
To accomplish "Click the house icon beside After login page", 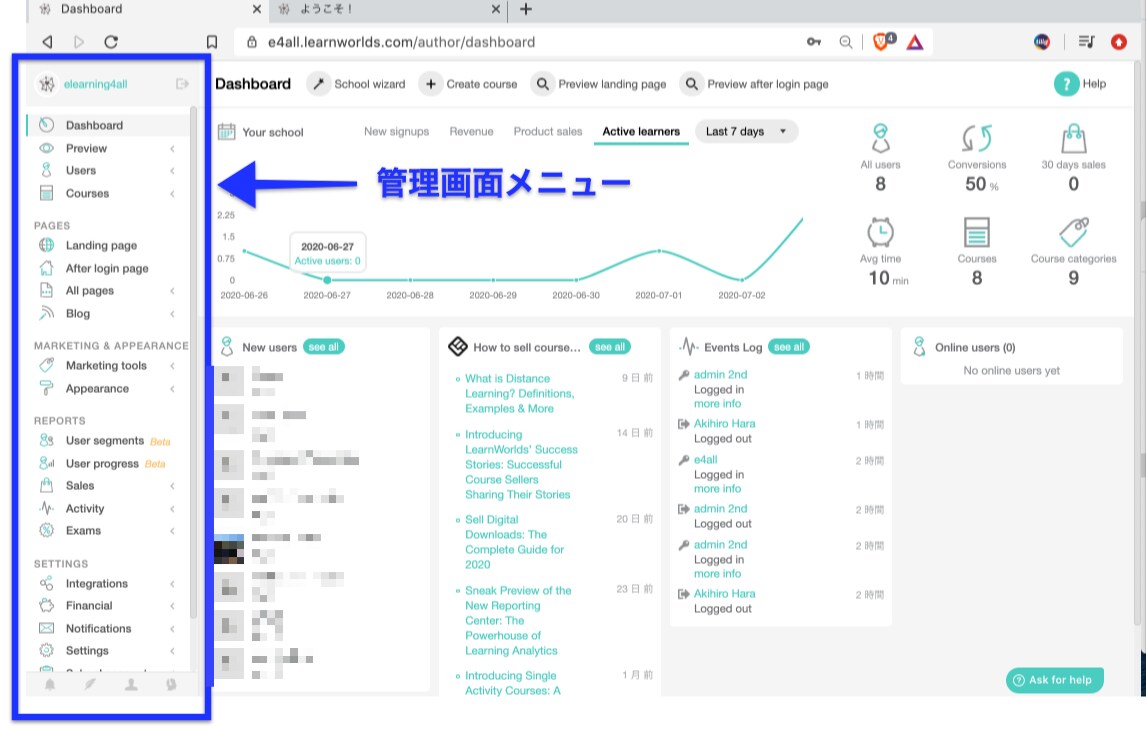I will pos(46,267).
